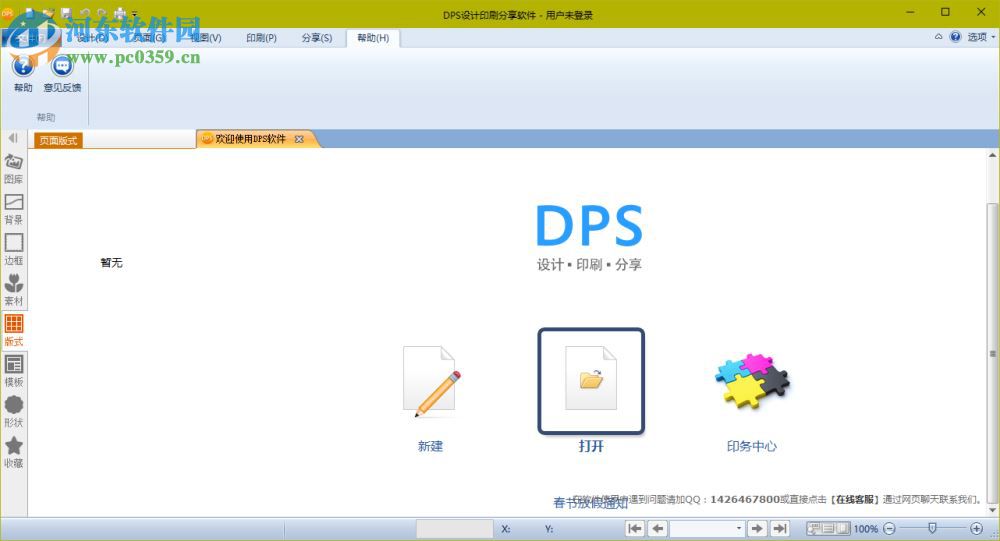Open the Help icon in the ribbon

23,66
